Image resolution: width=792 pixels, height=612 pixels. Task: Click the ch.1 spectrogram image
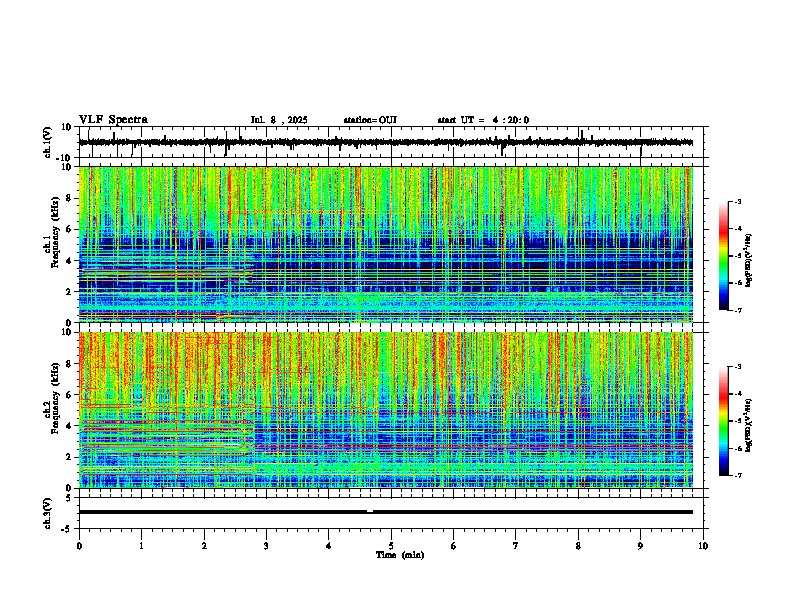pyautogui.click(x=385, y=244)
